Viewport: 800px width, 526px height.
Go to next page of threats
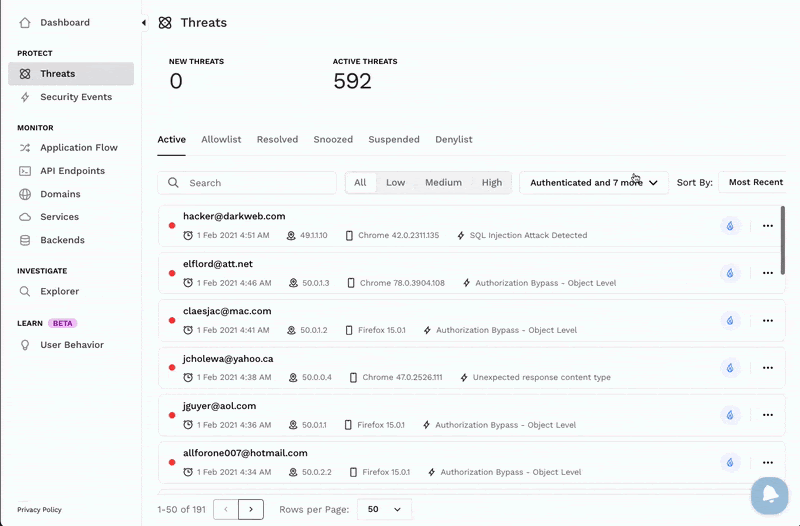point(251,509)
